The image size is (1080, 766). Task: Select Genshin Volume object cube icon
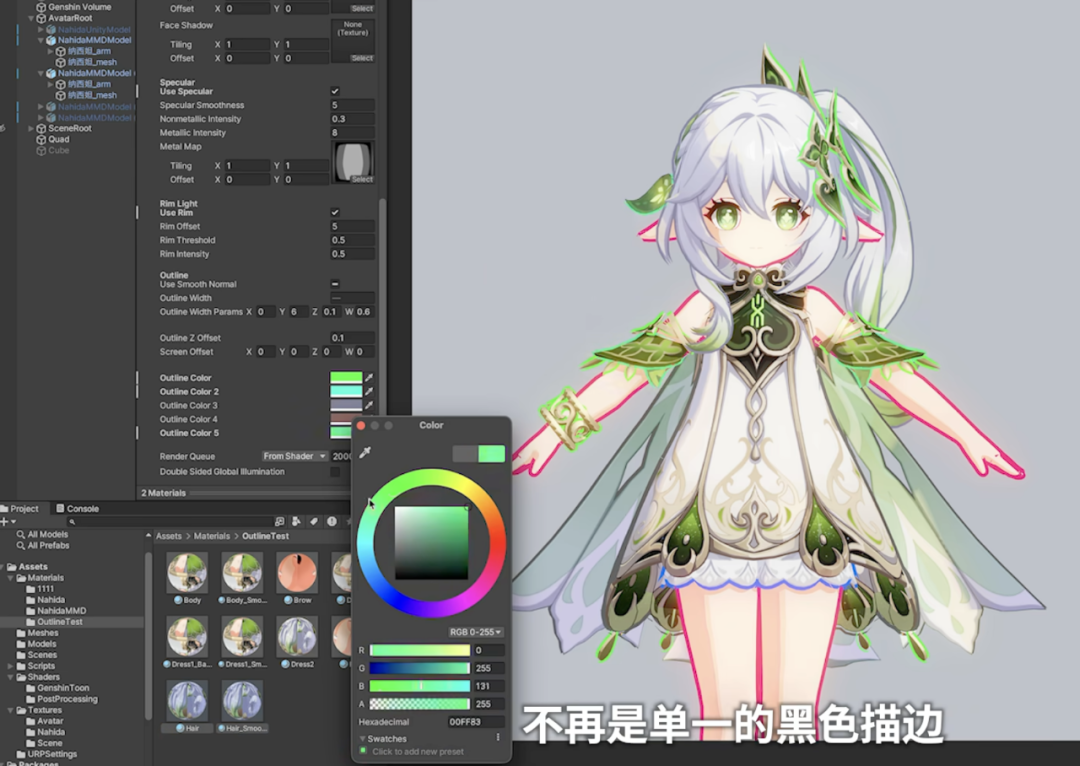pyautogui.click(x=41, y=7)
